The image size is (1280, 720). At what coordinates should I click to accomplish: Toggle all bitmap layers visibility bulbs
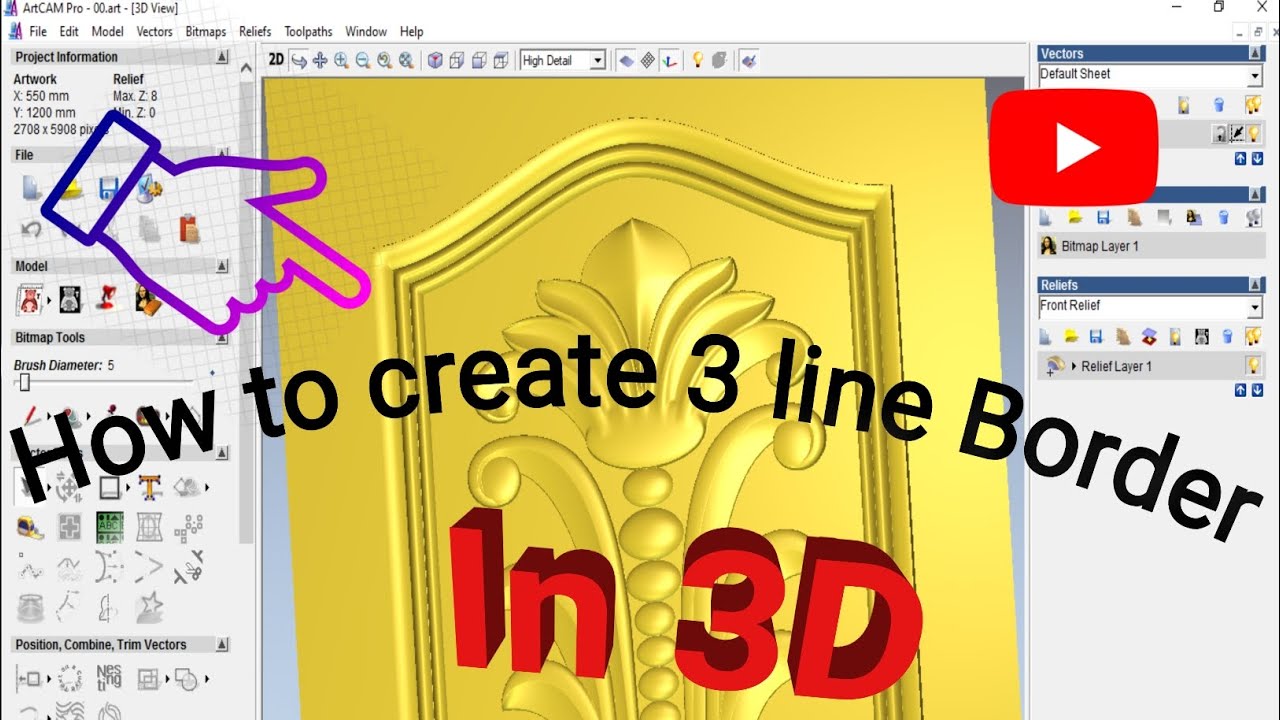1253,217
